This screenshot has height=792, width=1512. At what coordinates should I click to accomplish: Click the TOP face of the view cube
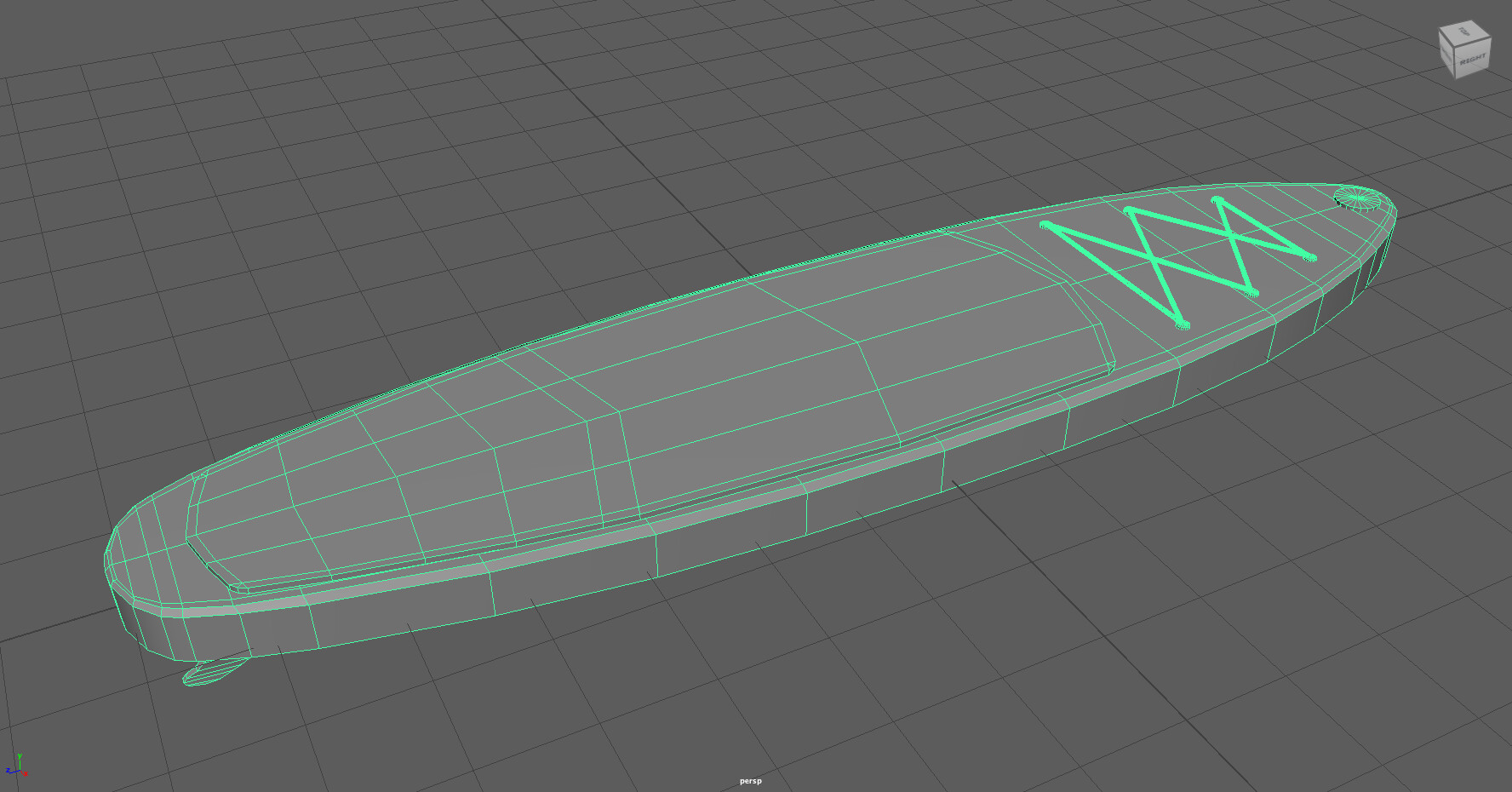click(x=1464, y=32)
